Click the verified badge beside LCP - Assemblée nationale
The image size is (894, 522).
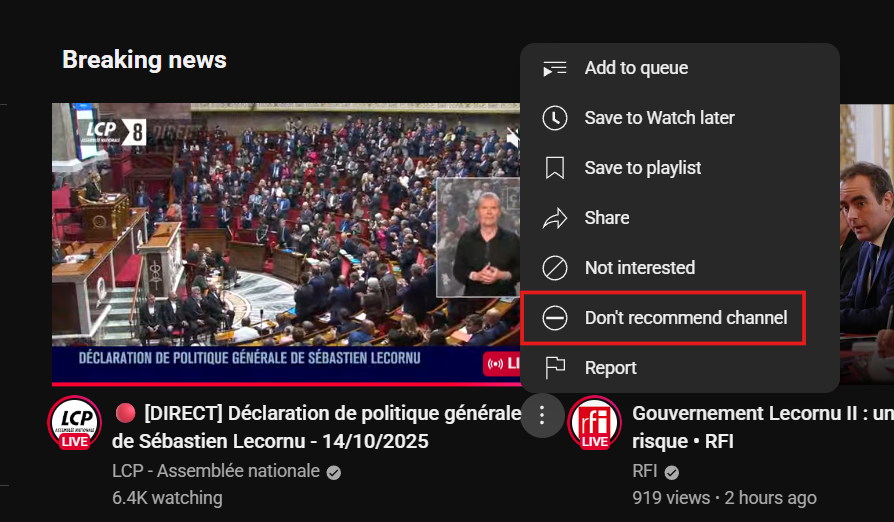334,472
